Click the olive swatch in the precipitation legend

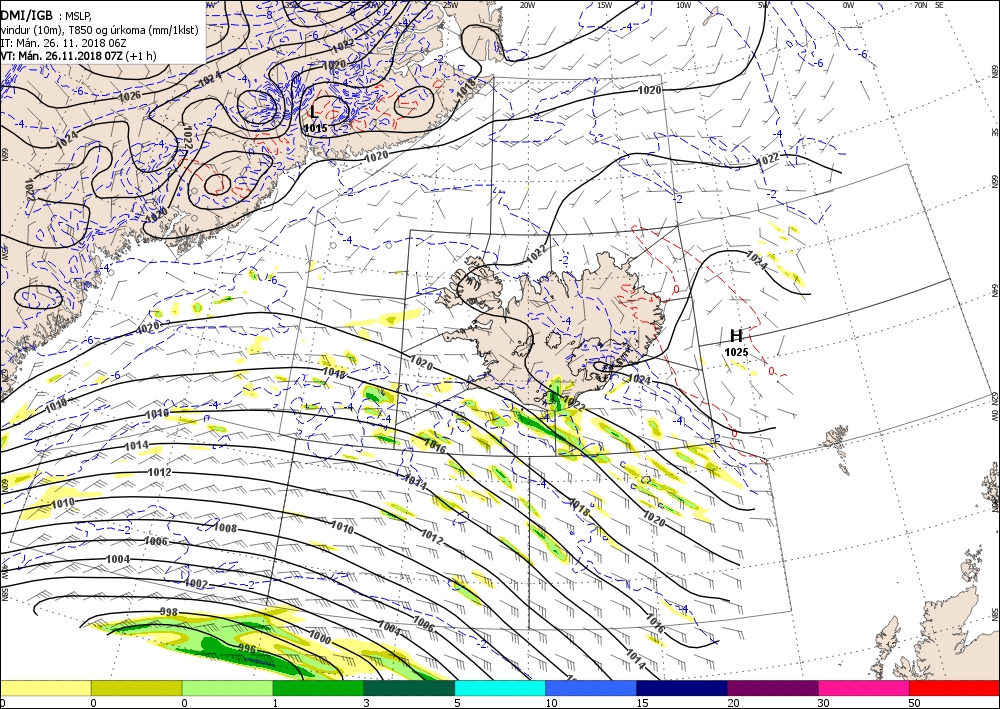pos(136,688)
